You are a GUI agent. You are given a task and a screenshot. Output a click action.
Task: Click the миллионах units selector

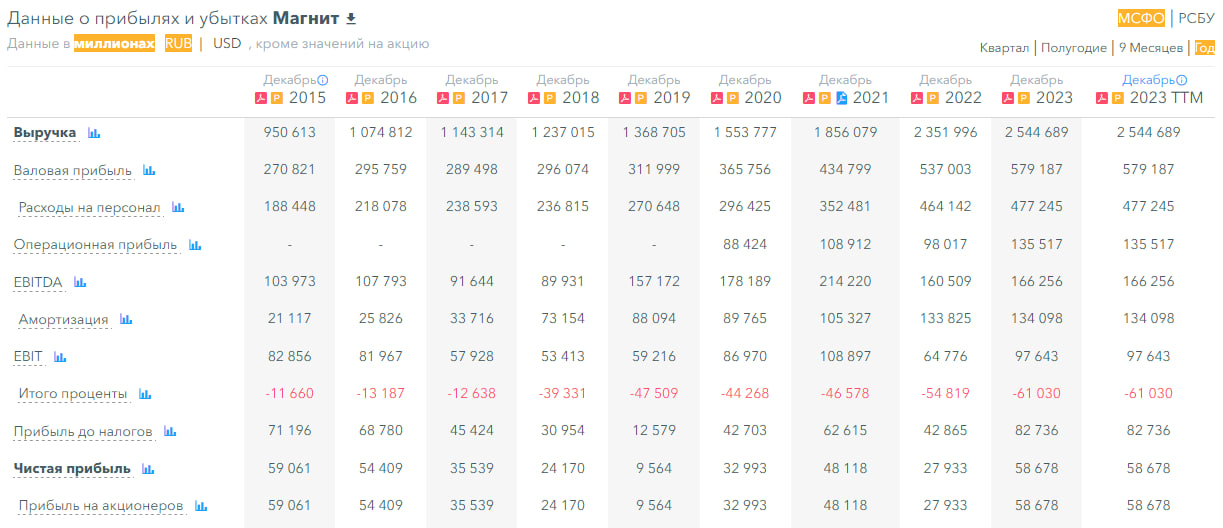click(114, 44)
